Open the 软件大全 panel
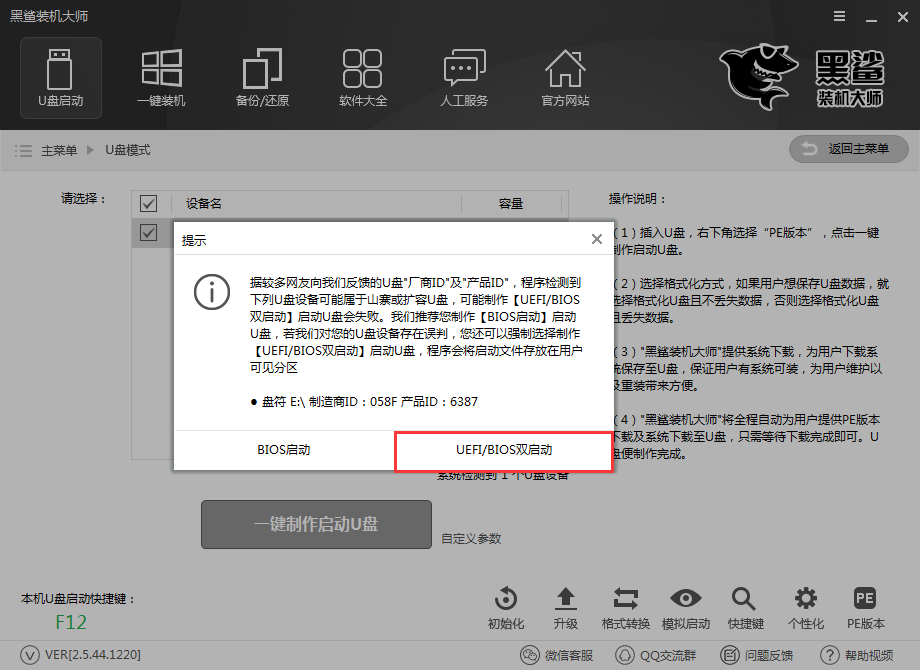920x670 pixels. [x=363, y=78]
